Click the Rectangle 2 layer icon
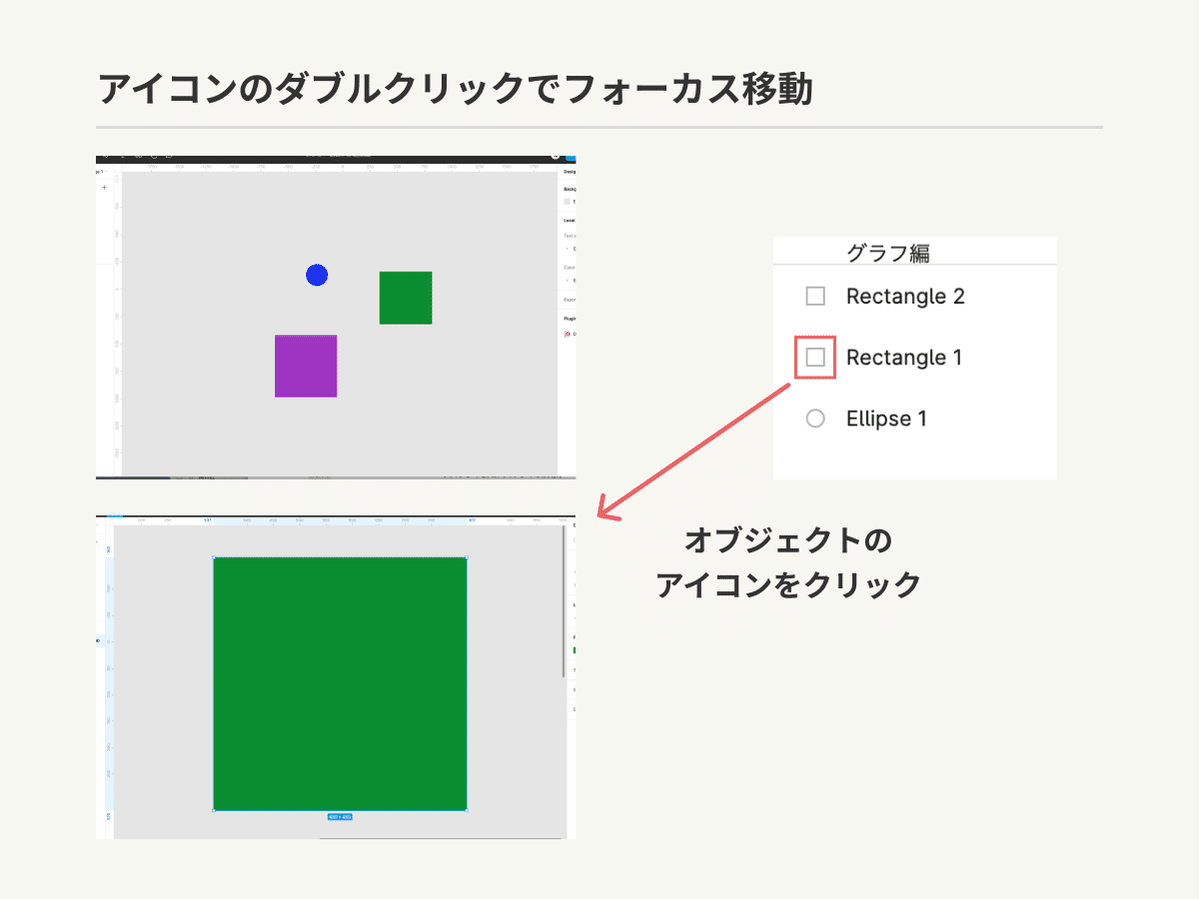 pos(815,296)
